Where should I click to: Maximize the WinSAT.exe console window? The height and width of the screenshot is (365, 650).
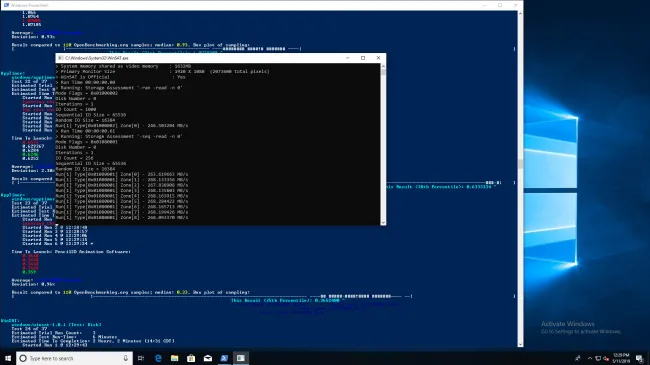(363, 58)
